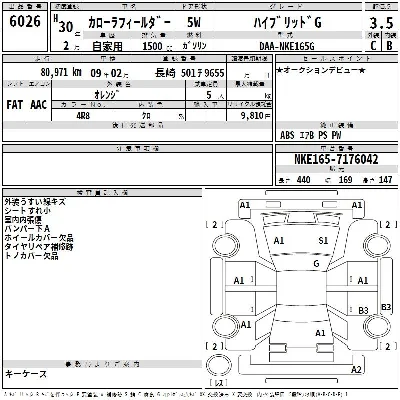Select the equipment line ABS エアB PS PW
400x400 pixels.
[x=310, y=135]
